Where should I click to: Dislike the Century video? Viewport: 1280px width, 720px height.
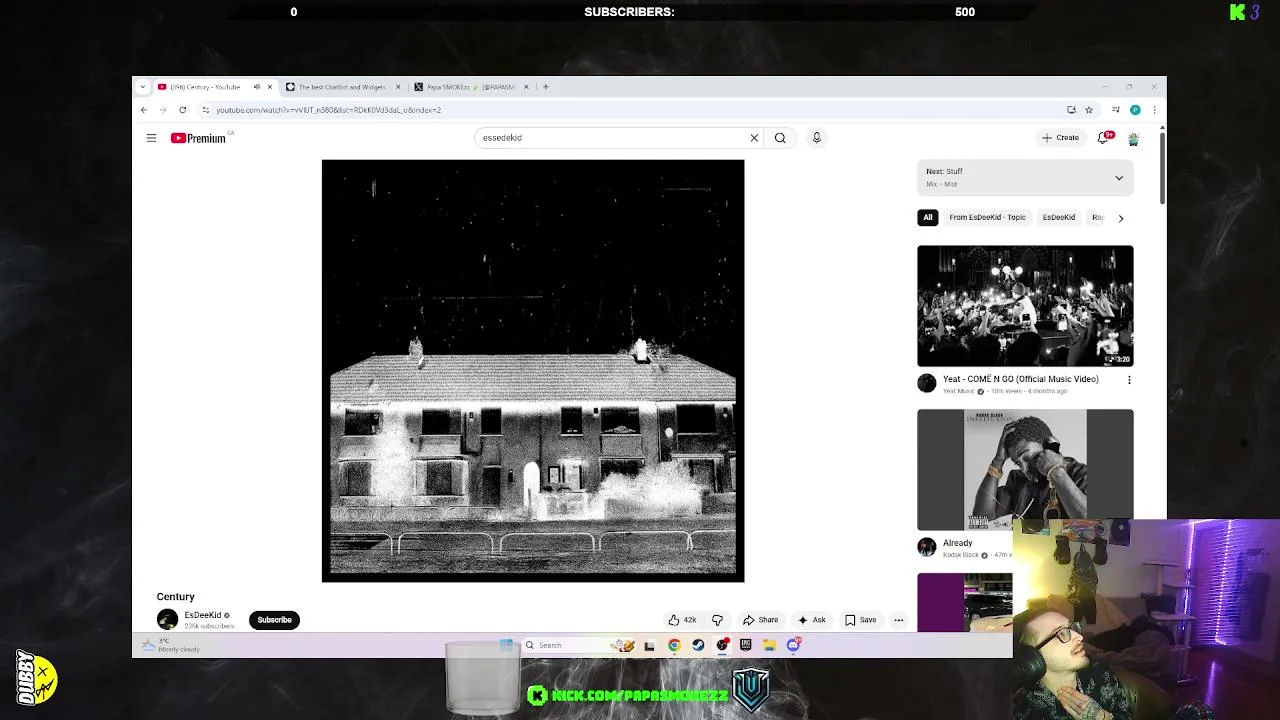(x=717, y=620)
